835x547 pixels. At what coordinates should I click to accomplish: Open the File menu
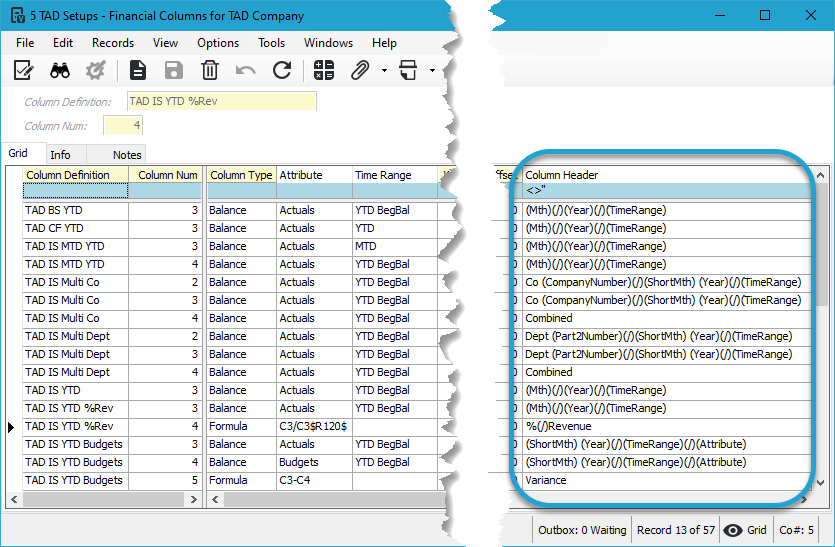[25, 43]
